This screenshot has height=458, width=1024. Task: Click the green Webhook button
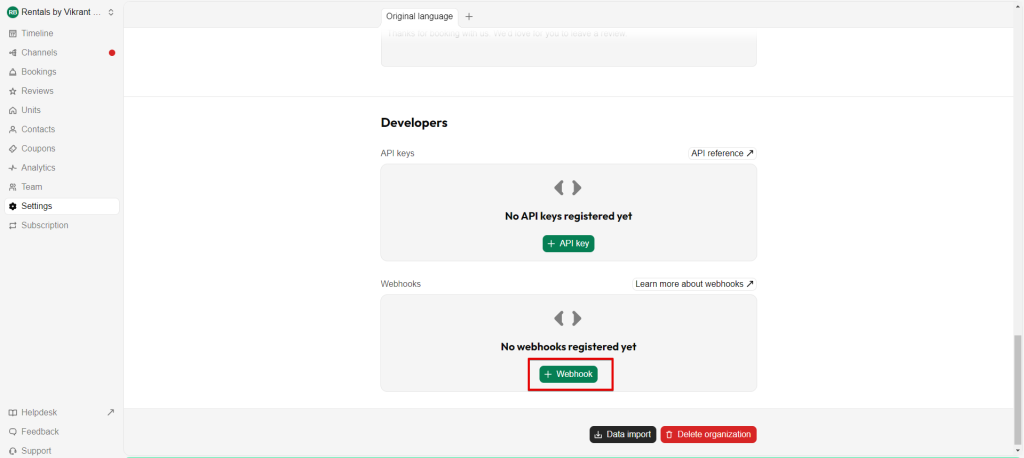tap(568, 374)
